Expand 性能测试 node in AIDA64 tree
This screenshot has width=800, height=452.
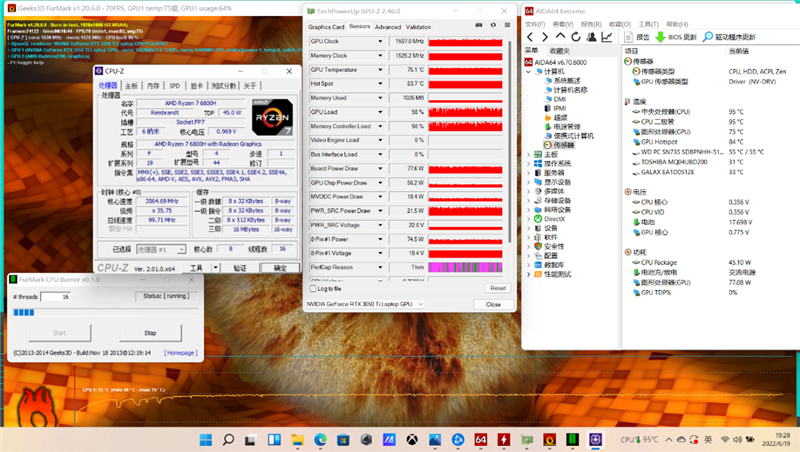coord(529,274)
